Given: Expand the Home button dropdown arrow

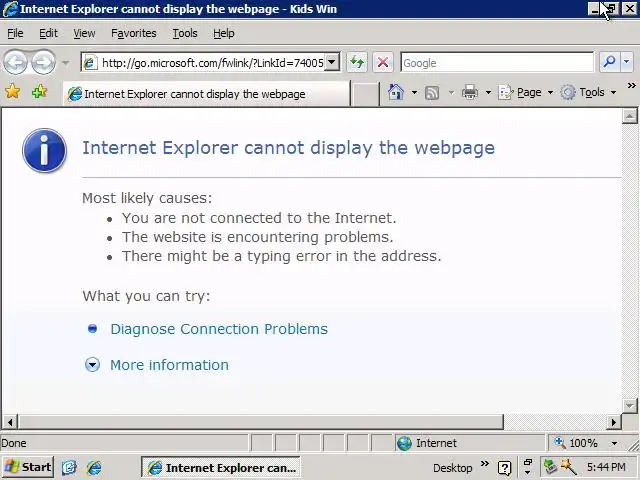Looking at the screenshot, I should click(x=414, y=93).
